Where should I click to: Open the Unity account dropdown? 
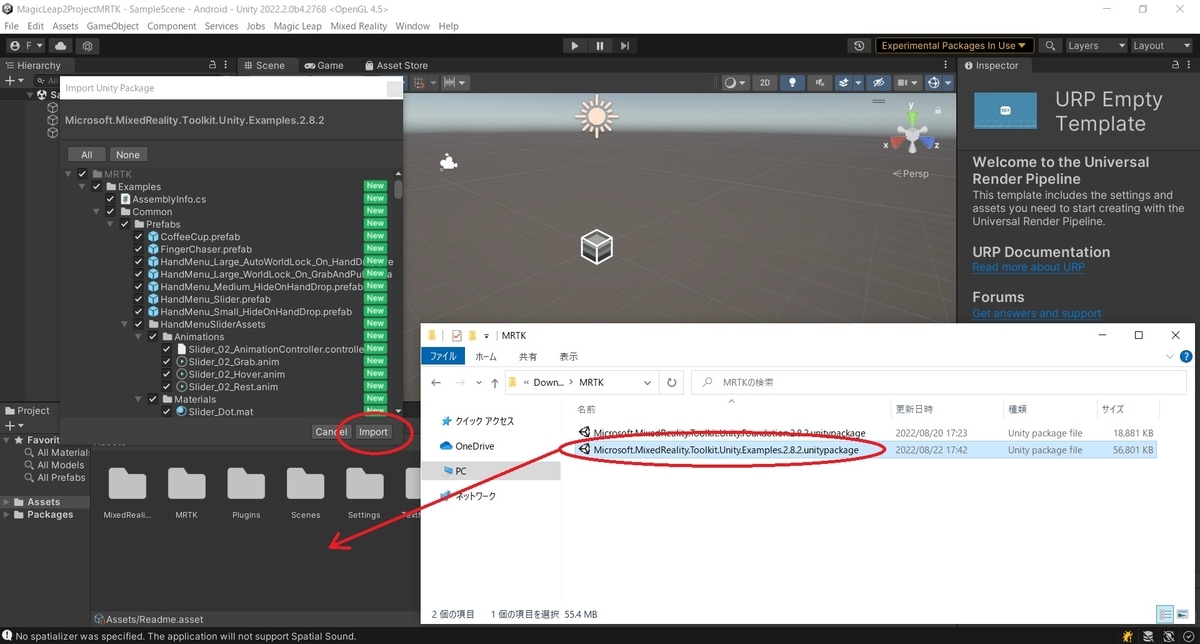(x=27, y=46)
